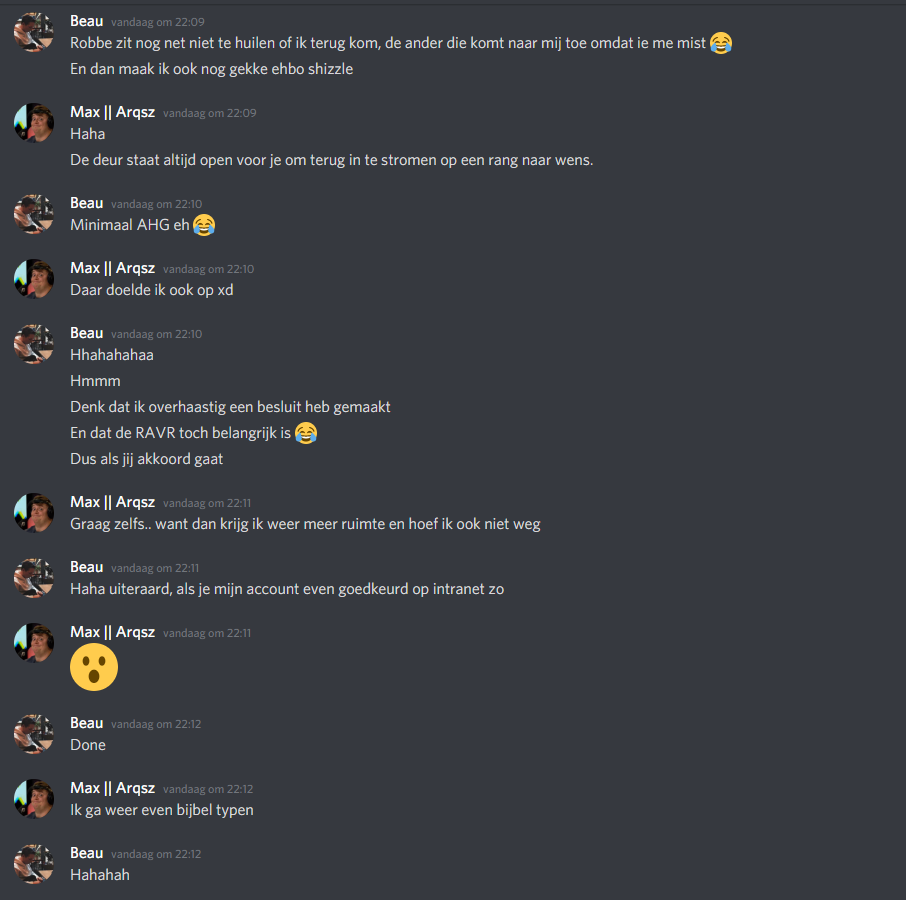Click Beau's avatar next to "Minimaal AHG eh"

click(x=33, y=213)
